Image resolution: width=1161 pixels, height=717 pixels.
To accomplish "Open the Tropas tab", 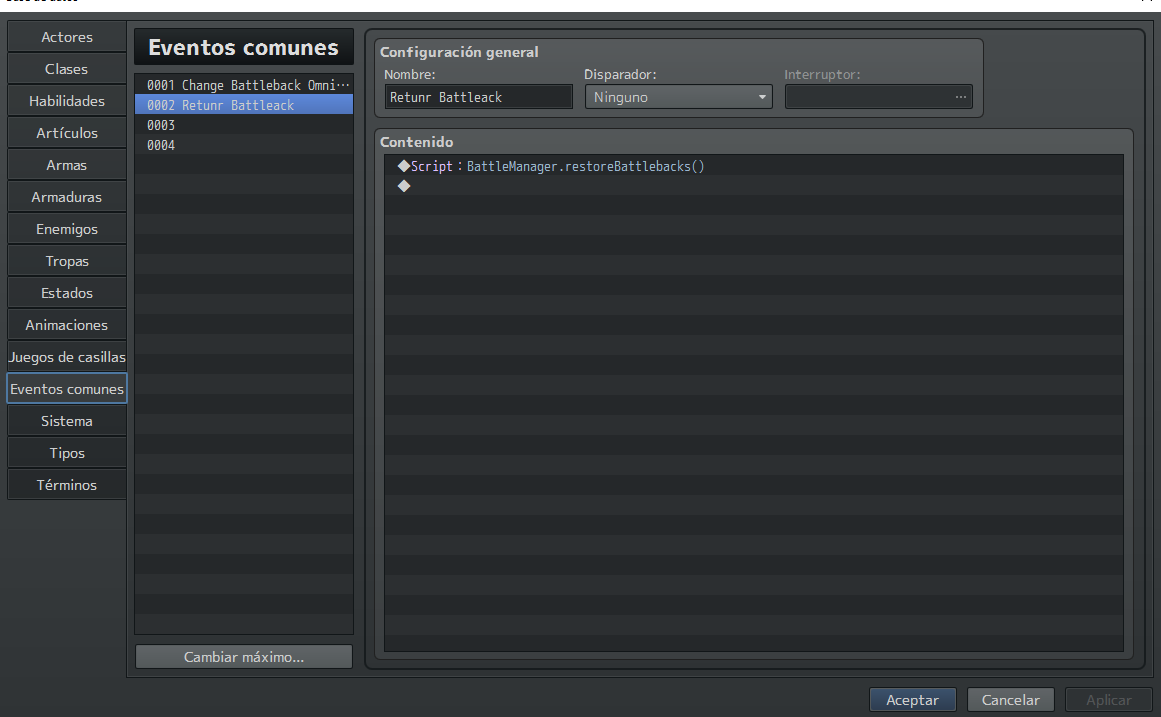I will click(67, 261).
